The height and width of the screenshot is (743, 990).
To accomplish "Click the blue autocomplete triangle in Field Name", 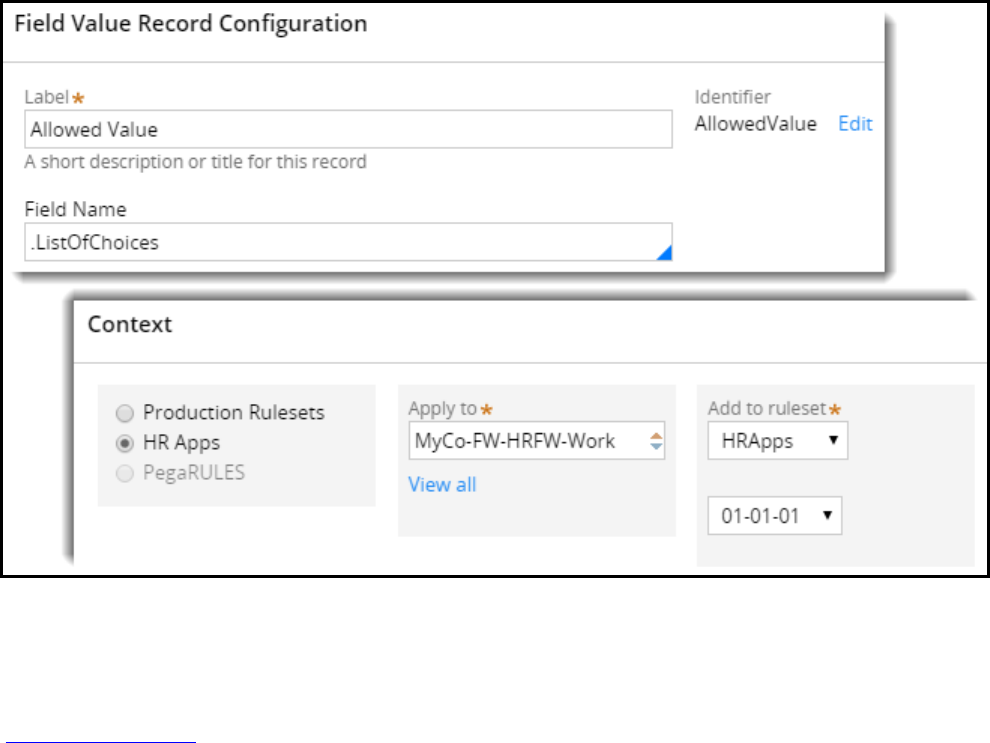I will 664,254.
